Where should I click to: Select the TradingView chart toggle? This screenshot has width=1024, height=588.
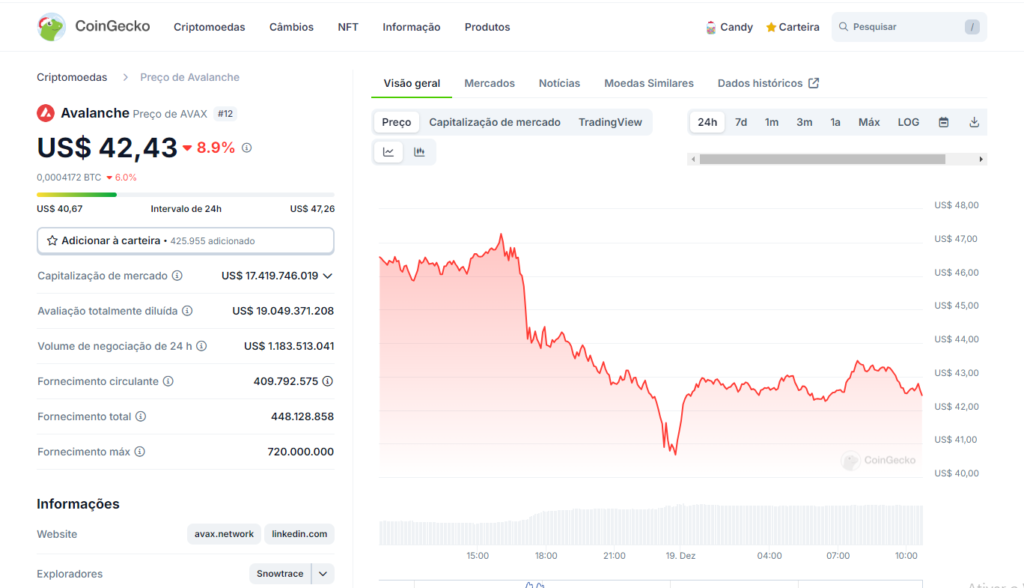pos(610,122)
